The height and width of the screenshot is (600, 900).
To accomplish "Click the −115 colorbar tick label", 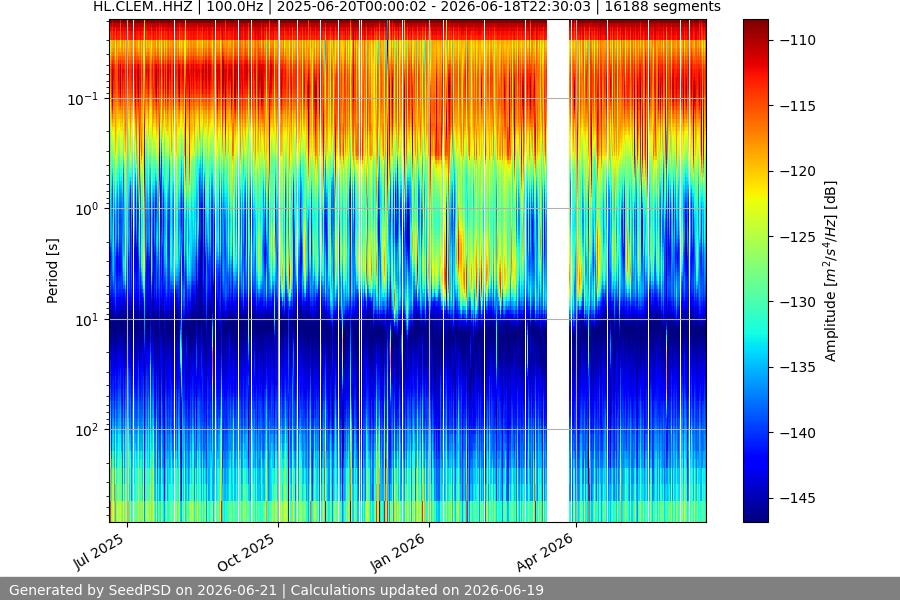I will 797,106.
